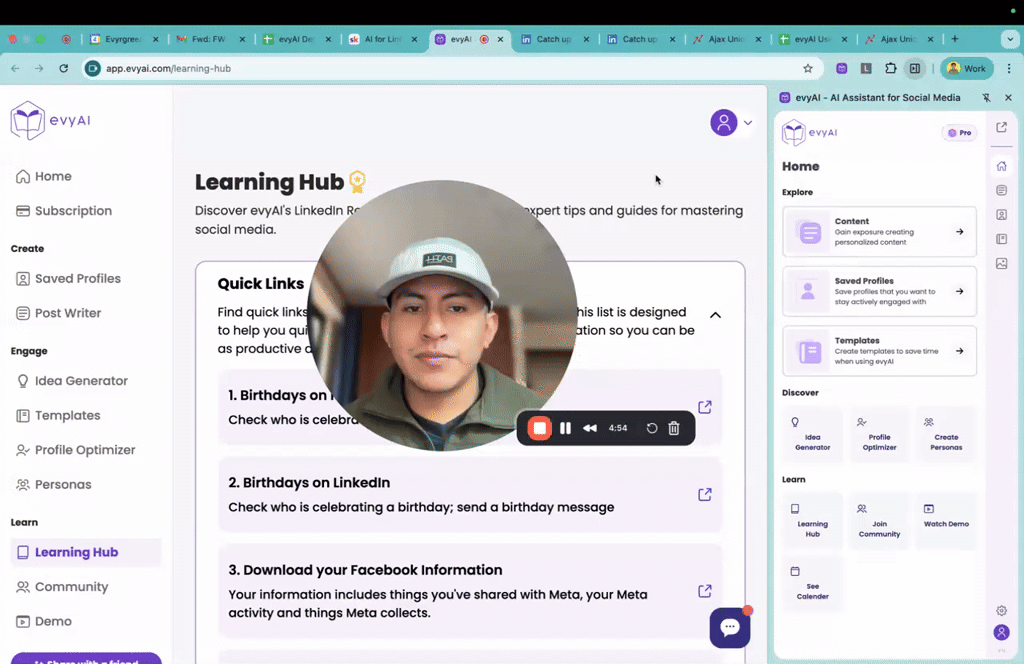1024x664 pixels.
Task: Open the Work profile menu in Chrome
Action: click(965, 68)
